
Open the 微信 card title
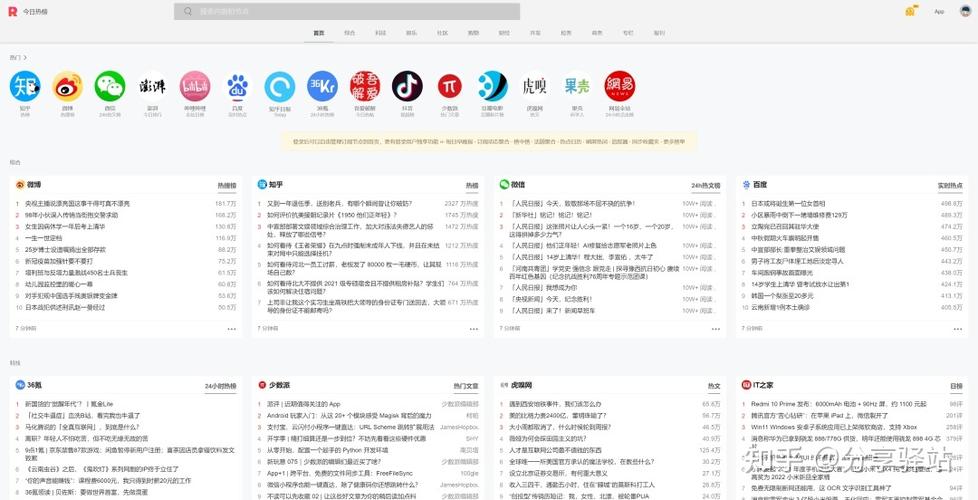518,185
